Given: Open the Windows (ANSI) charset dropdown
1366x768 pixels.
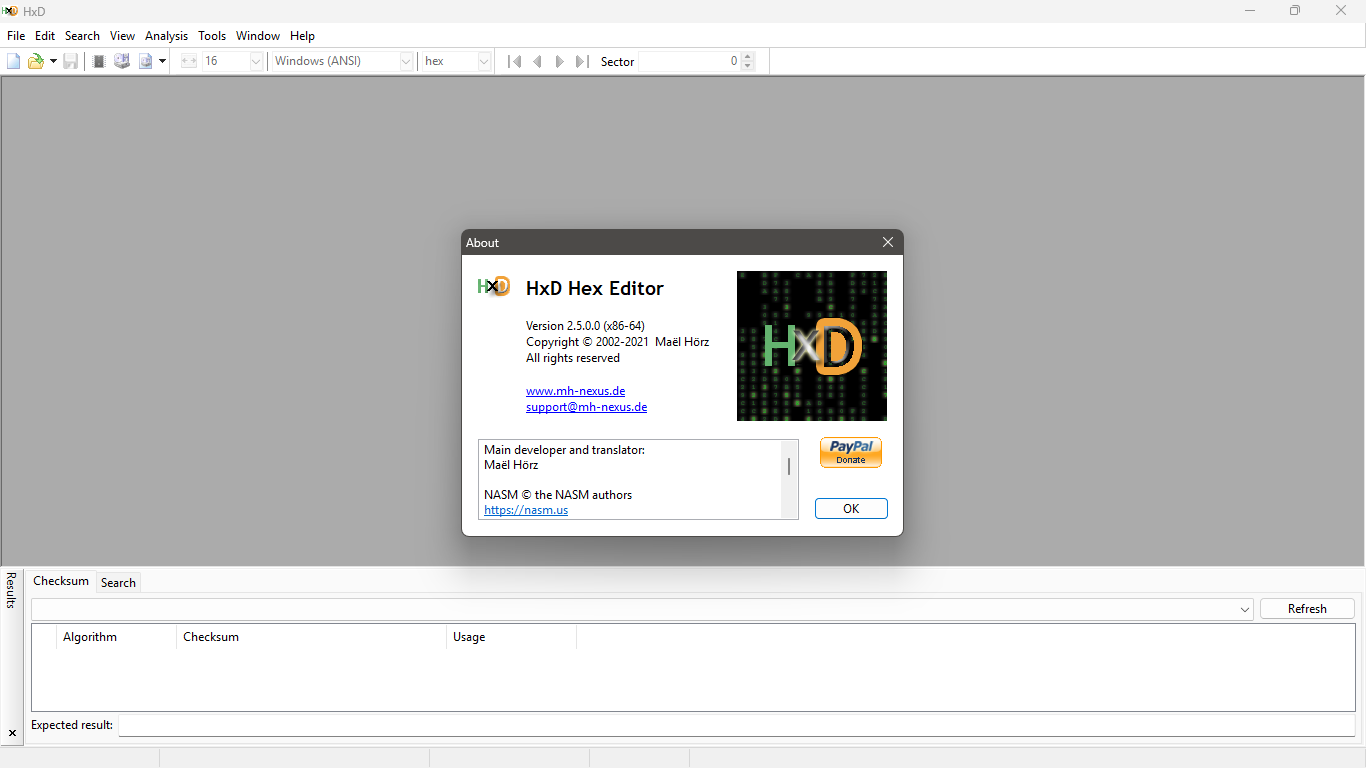Looking at the screenshot, I should click(406, 61).
